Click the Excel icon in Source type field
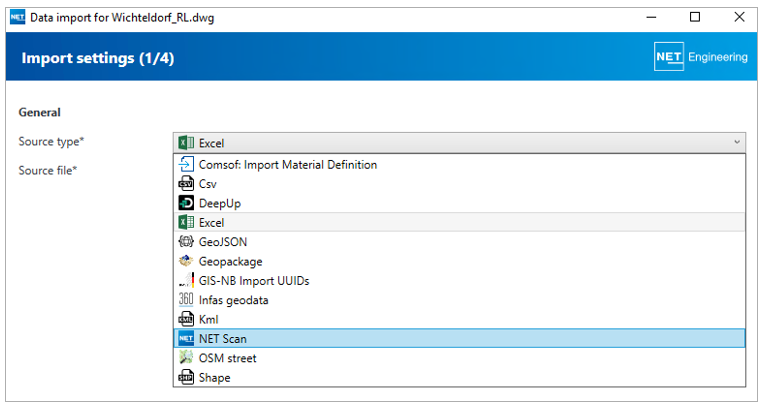763x411 pixels. pyautogui.click(x=186, y=143)
